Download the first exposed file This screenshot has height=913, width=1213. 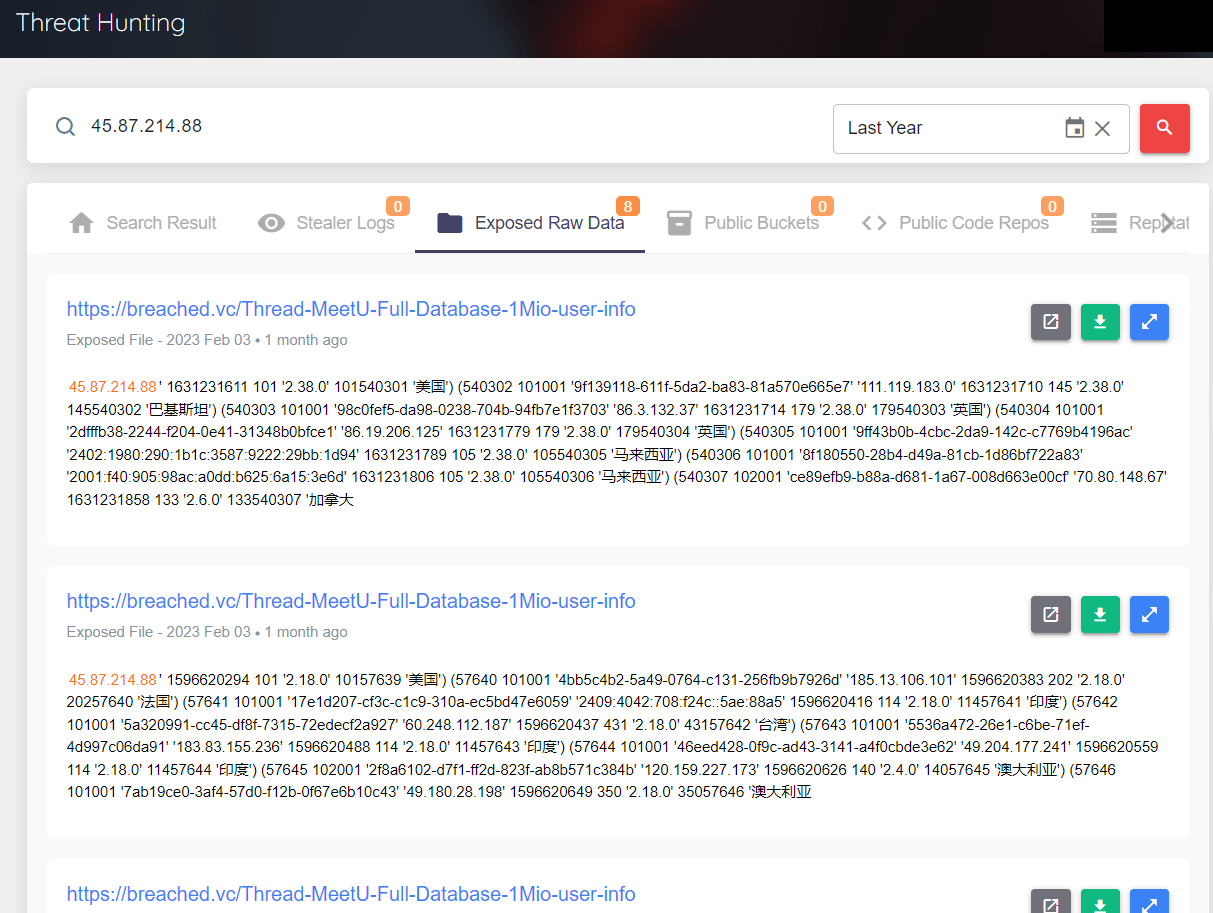pos(1100,322)
